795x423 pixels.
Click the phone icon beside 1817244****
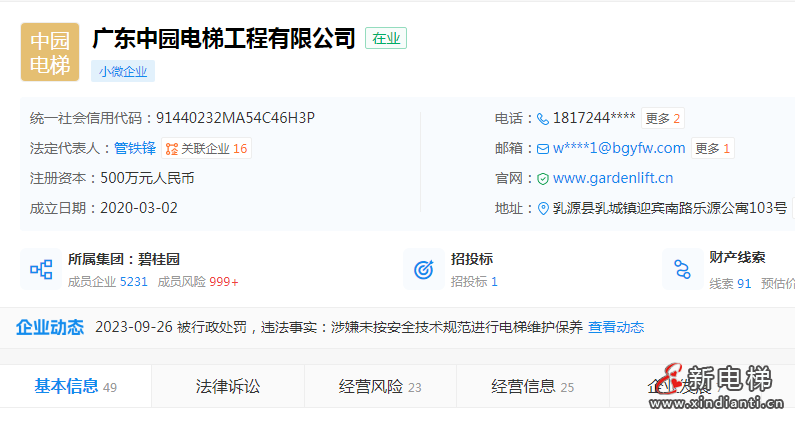pos(543,119)
